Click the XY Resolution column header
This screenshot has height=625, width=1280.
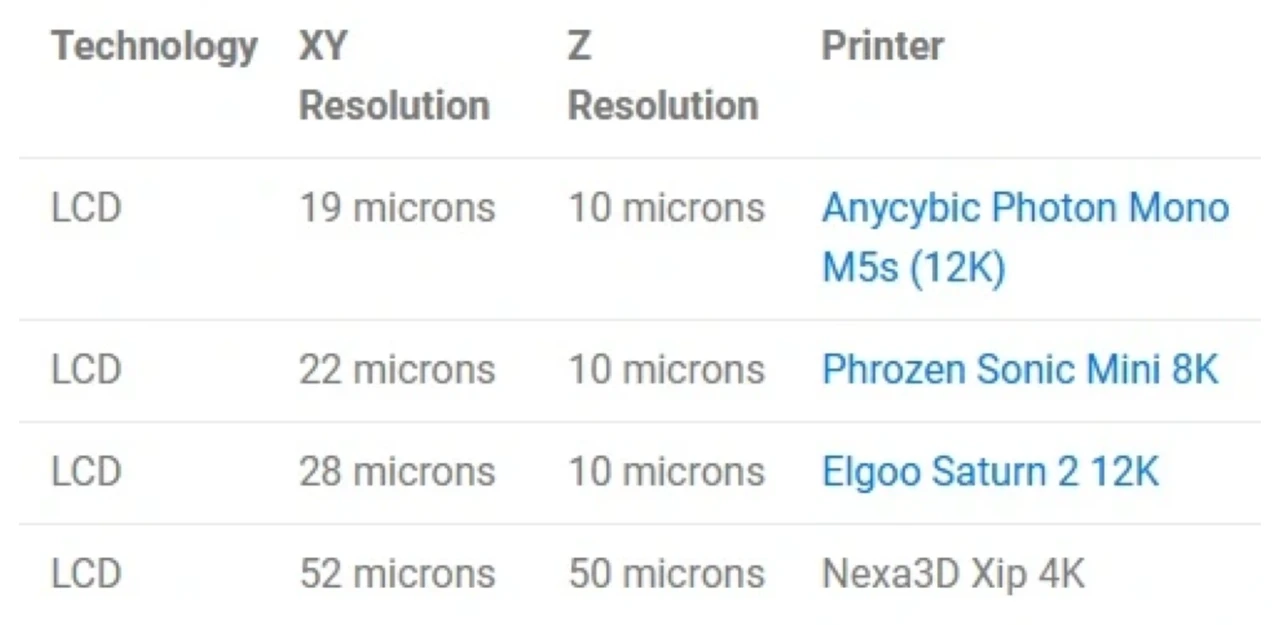point(395,75)
